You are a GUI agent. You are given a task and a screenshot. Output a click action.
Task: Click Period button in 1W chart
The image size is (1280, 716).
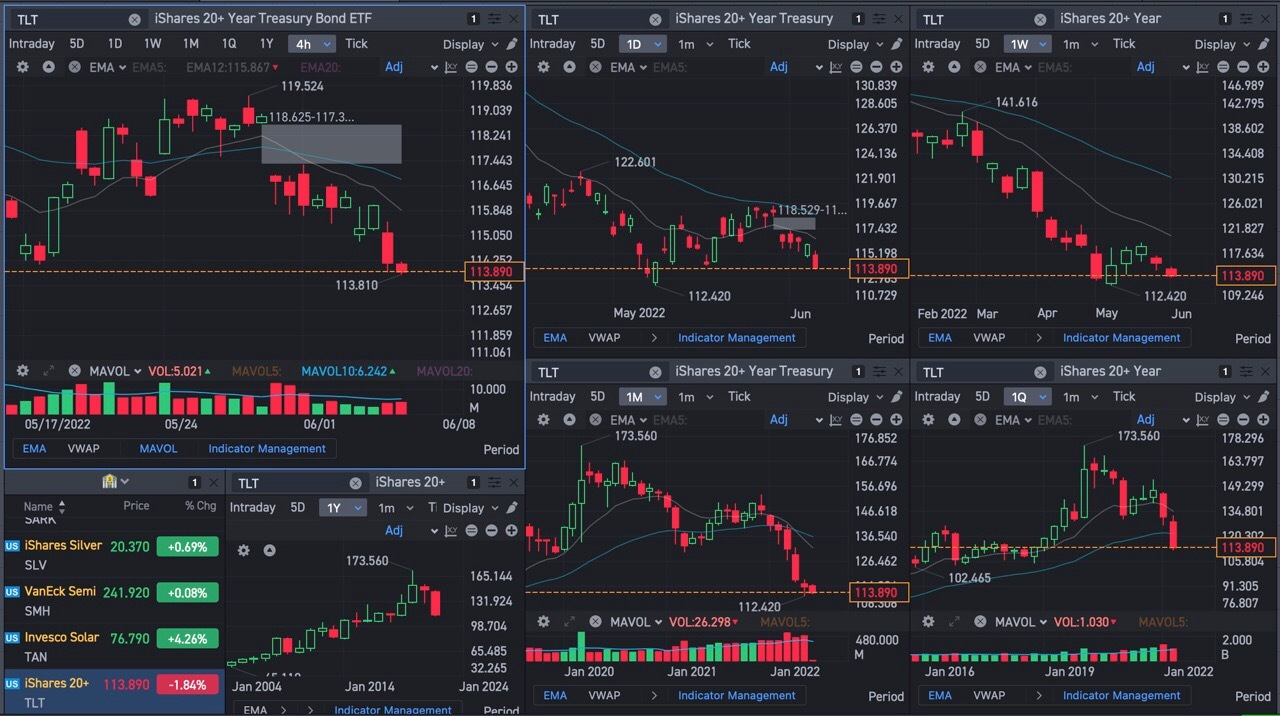pos(1253,339)
